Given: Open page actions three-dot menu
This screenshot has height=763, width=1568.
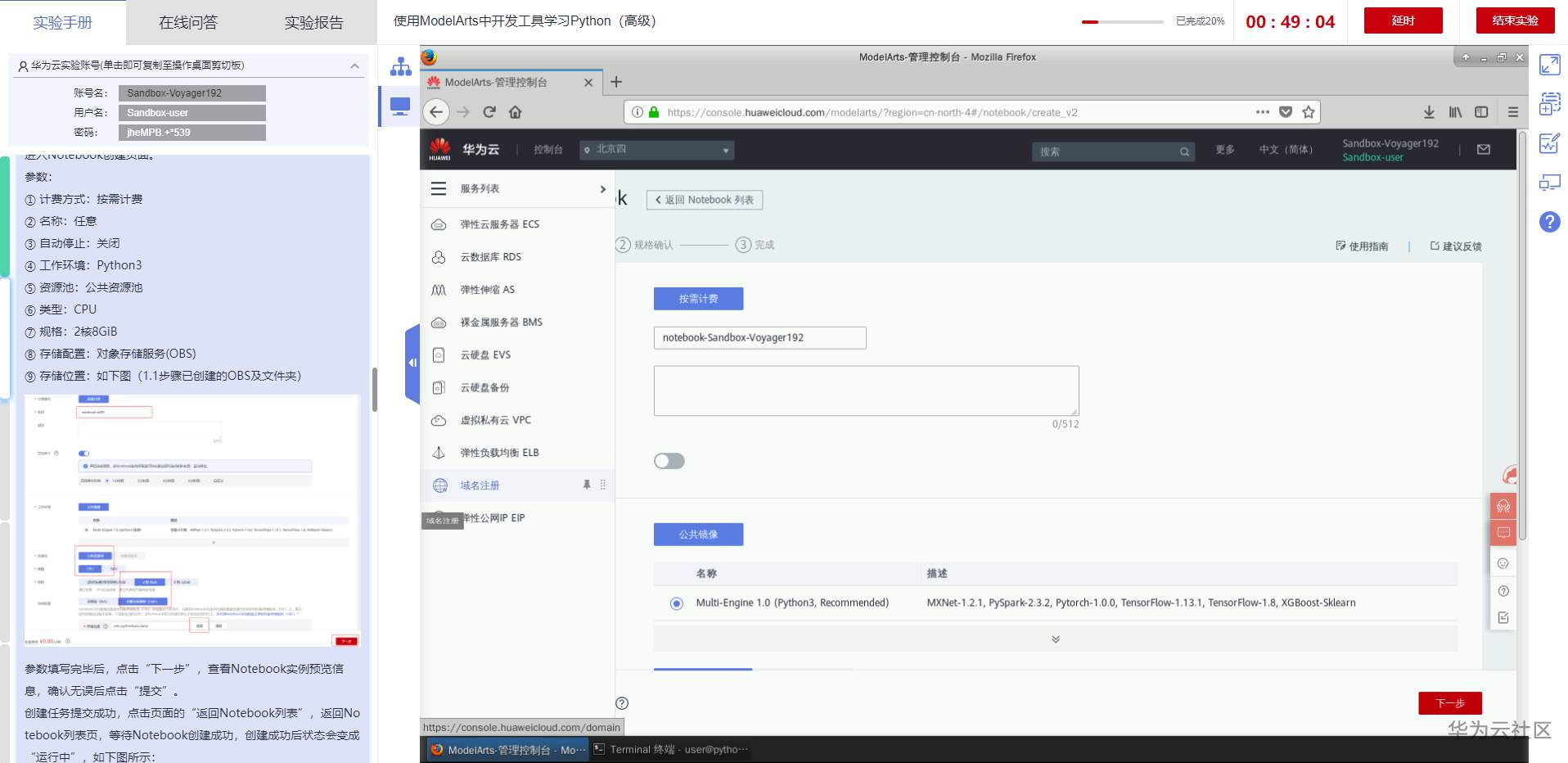Looking at the screenshot, I should [1263, 112].
